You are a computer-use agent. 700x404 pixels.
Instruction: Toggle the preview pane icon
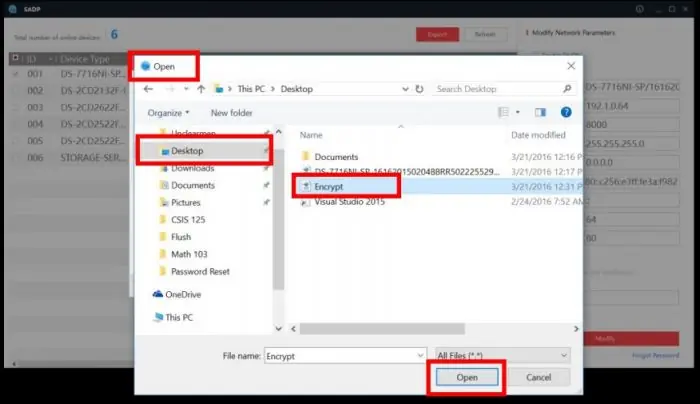(540, 113)
